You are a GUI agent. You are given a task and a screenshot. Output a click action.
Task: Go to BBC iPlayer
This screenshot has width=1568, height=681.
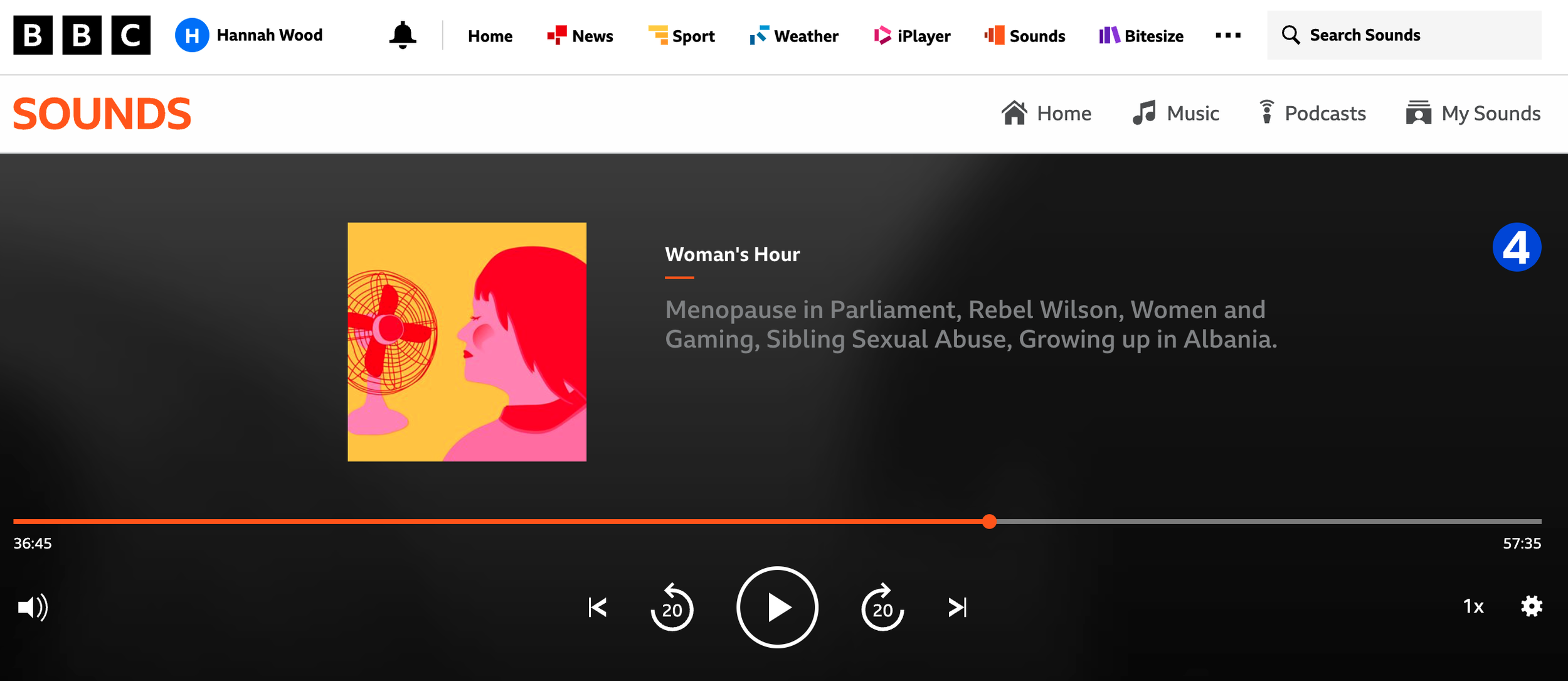coord(913,36)
